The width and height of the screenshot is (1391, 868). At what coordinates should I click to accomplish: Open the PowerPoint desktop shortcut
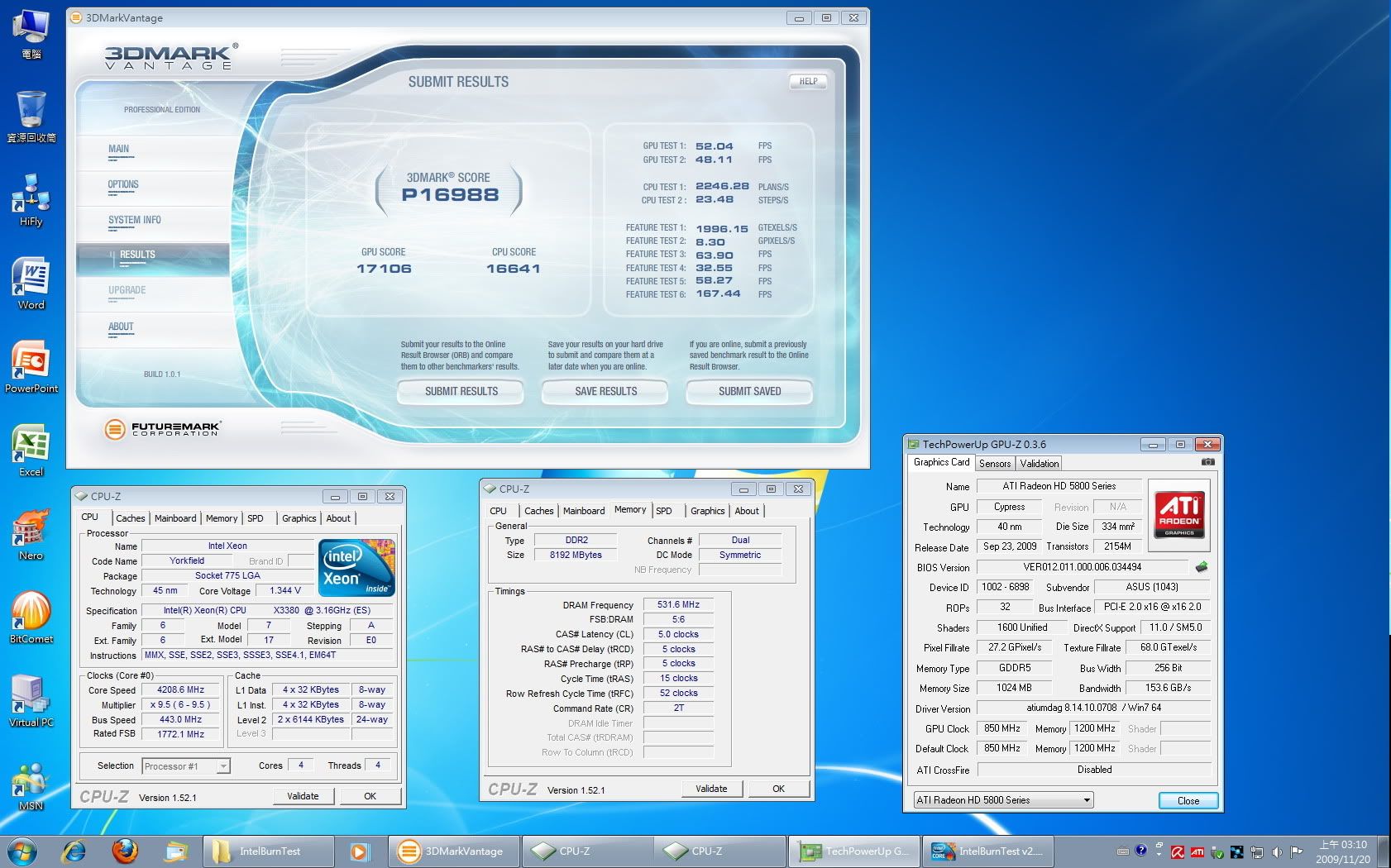coord(31,367)
